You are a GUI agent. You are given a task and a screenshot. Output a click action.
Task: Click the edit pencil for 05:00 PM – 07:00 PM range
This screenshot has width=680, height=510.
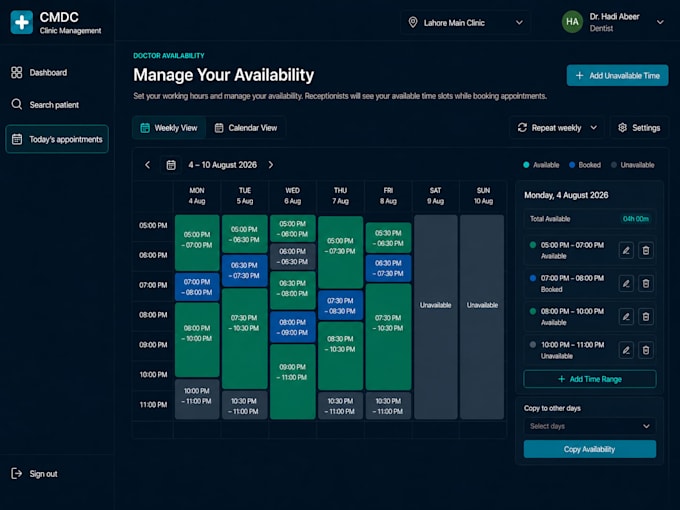click(x=626, y=250)
